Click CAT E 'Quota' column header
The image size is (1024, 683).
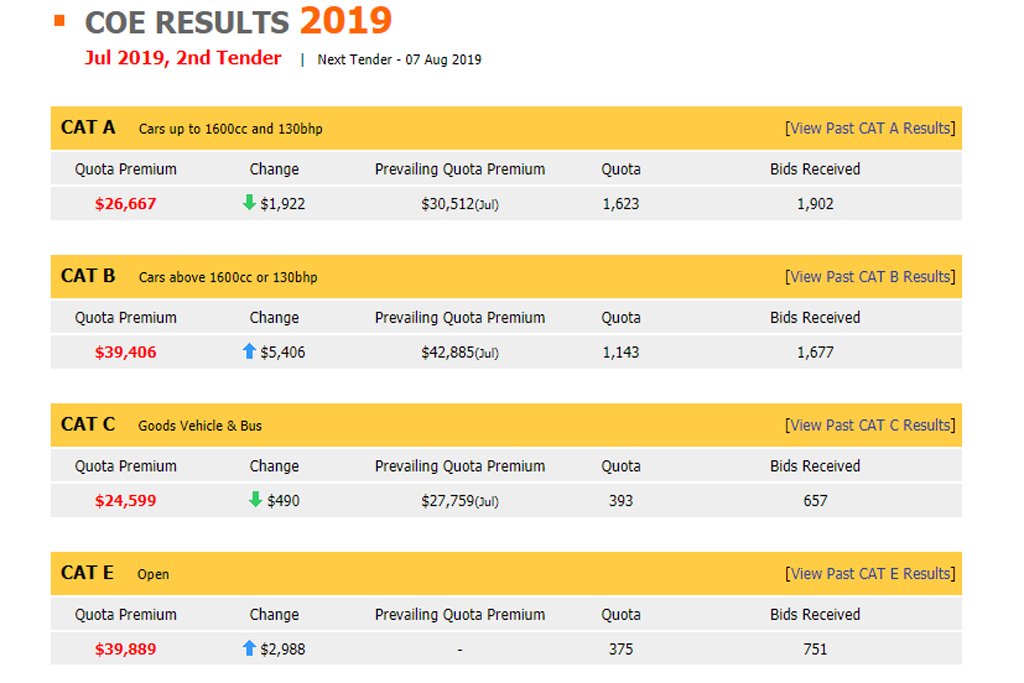(621, 614)
